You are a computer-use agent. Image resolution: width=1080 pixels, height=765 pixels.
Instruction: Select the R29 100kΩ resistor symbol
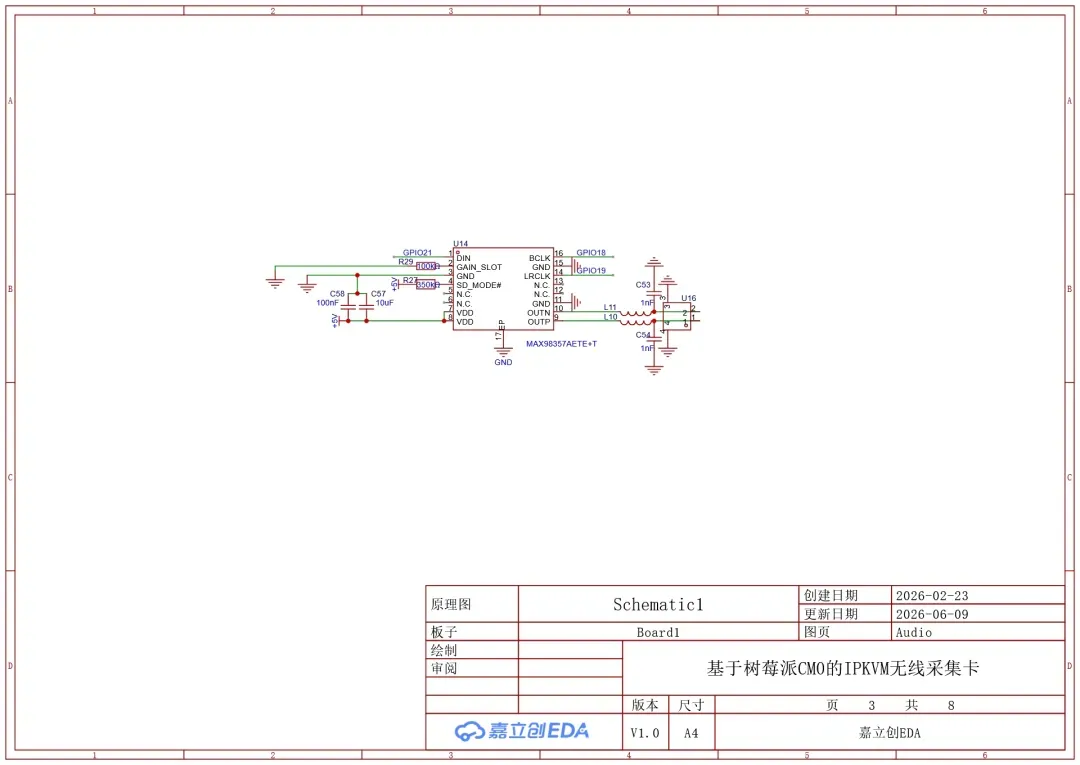pyautogui.click(x=427, y=266)
